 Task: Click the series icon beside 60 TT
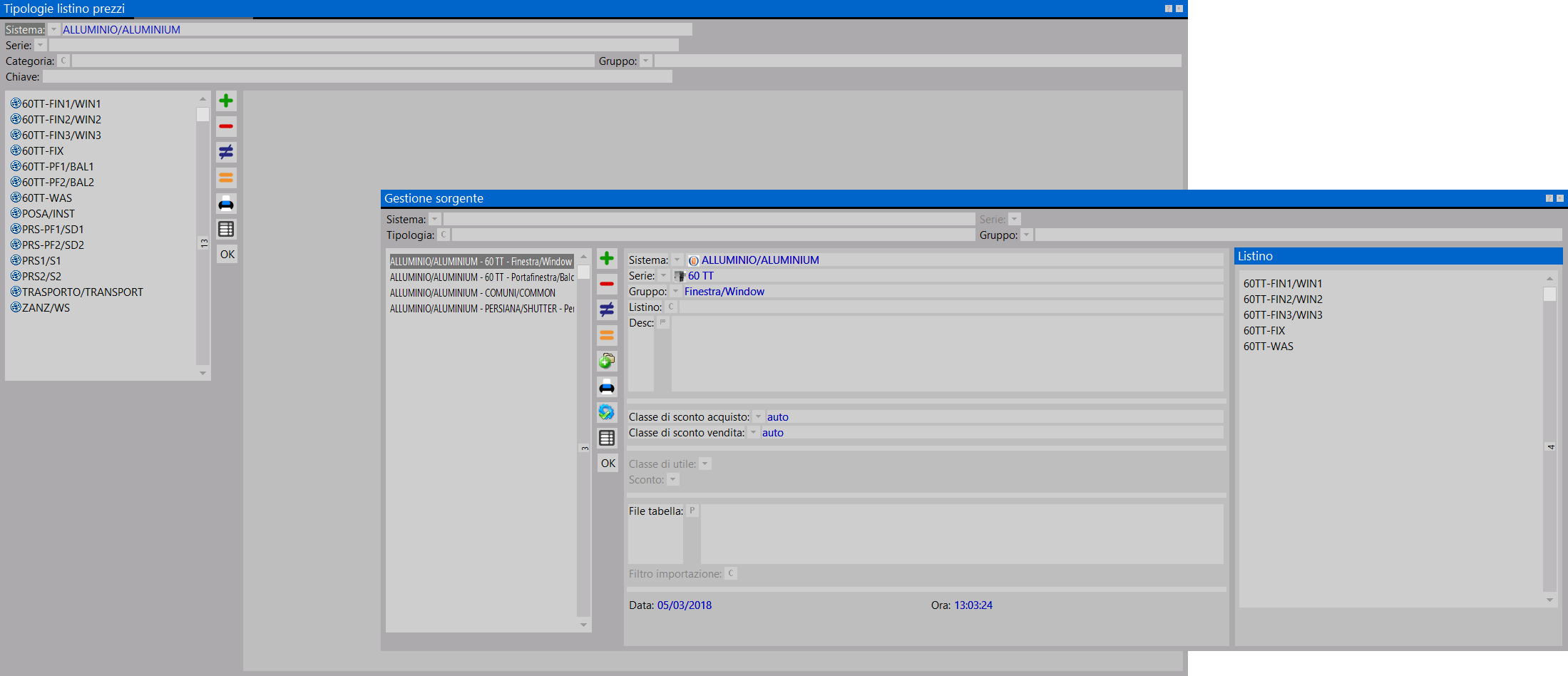(680, 276)
